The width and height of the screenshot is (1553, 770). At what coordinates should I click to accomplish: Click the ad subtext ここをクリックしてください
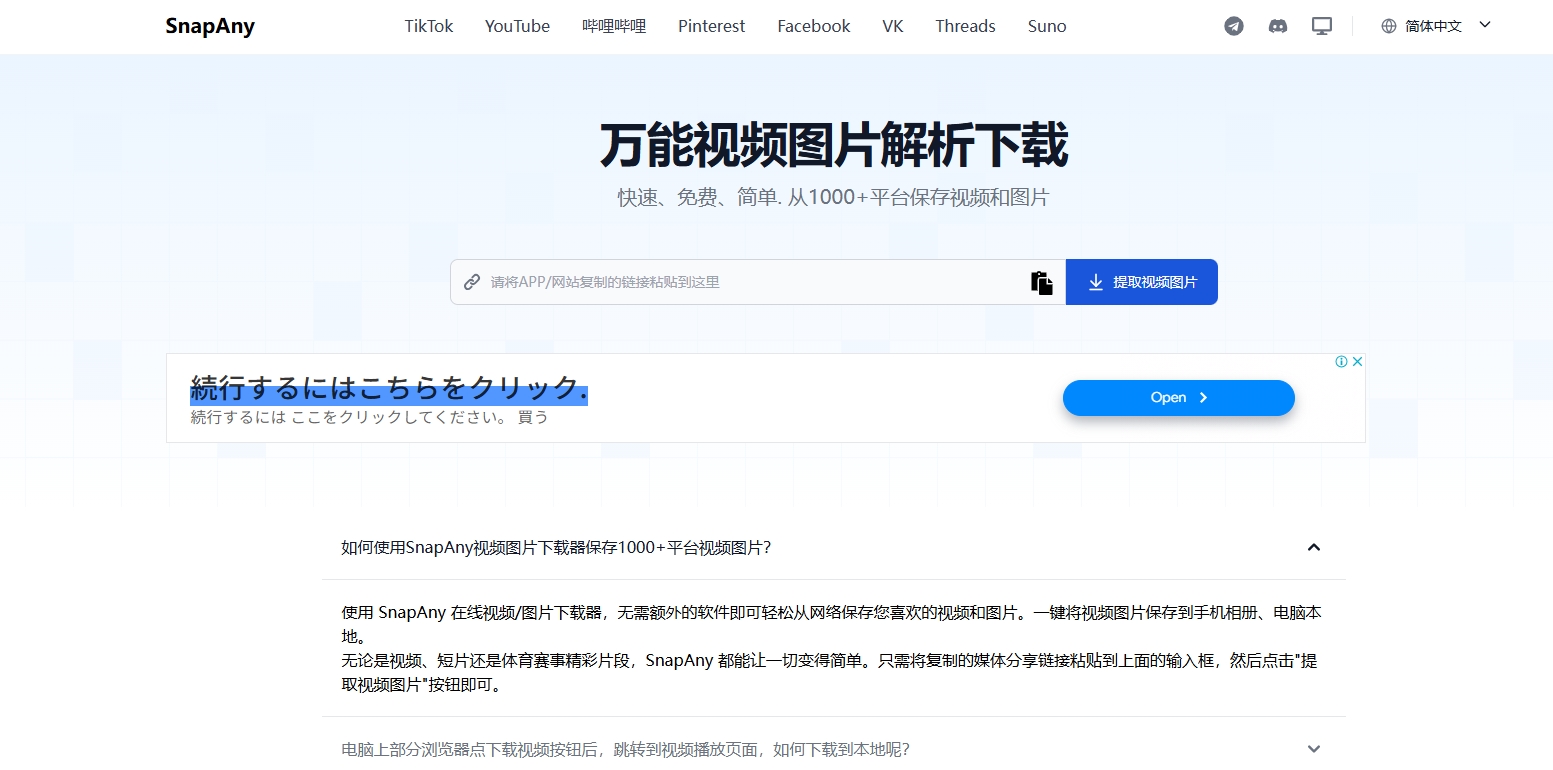click(399, 417)
